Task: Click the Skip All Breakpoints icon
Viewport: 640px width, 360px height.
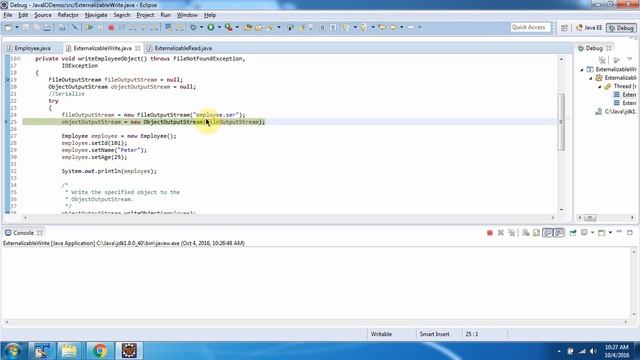Action: 74,27
